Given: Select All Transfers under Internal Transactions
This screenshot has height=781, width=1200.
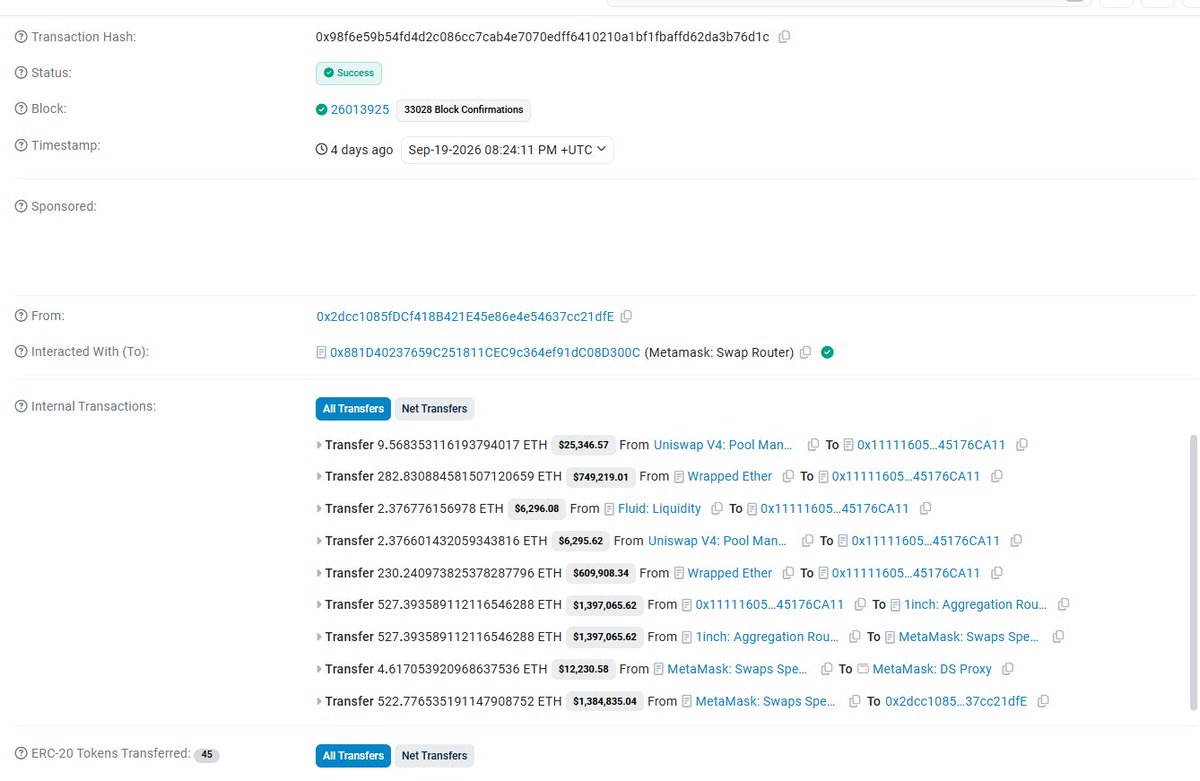Looking at the screenshot, I should pyautogui.click(x=353, y=408).
